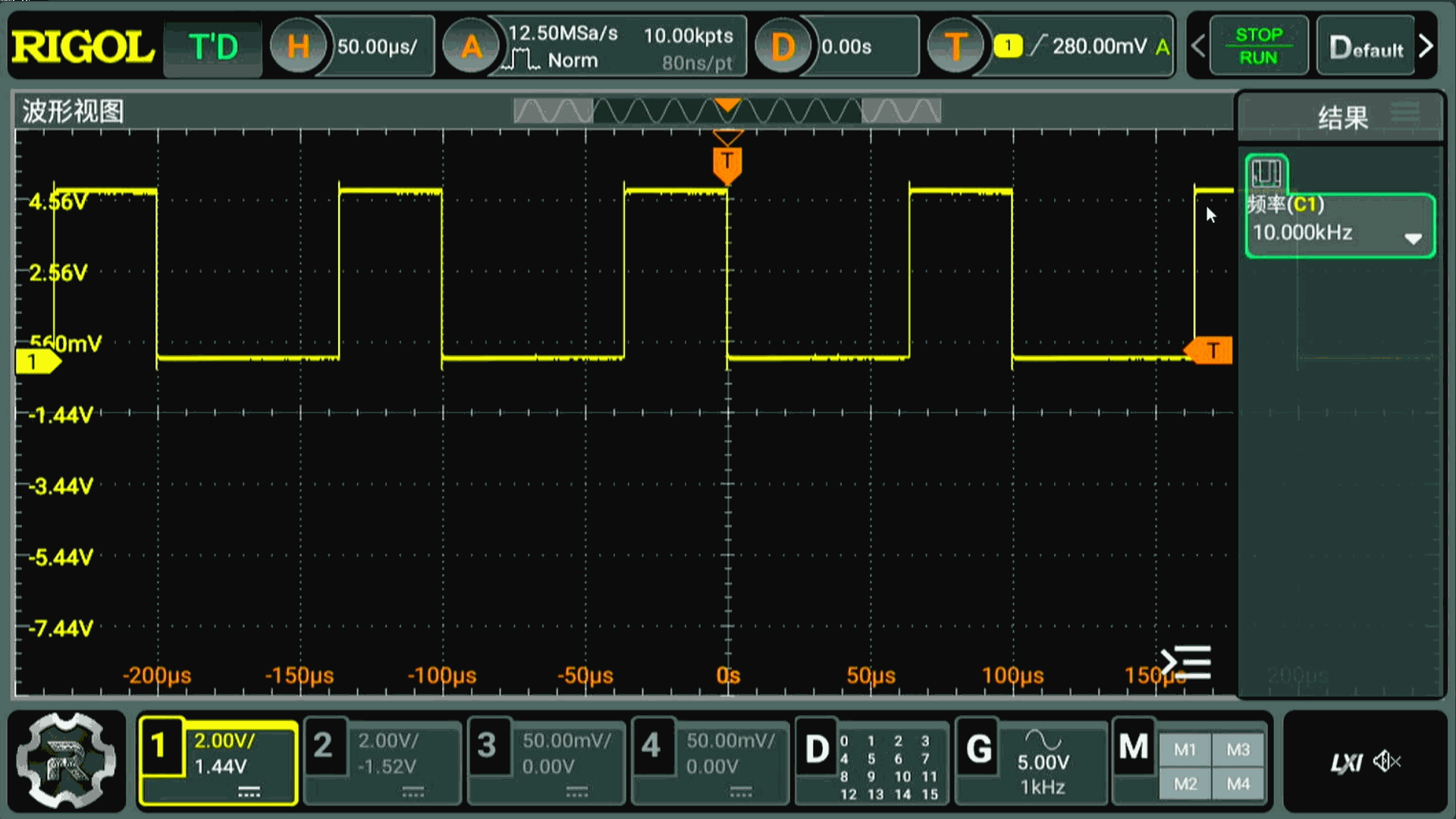The image size is (1456, 819).
Task: Expand the 10.000kHz frequency result dropdown
Action: click(x=1412, y=239)
